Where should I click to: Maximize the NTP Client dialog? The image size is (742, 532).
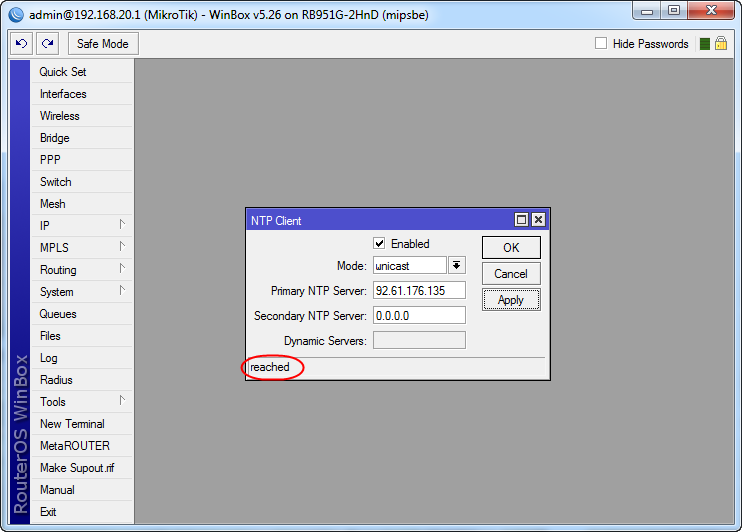(x=521, y=220)
